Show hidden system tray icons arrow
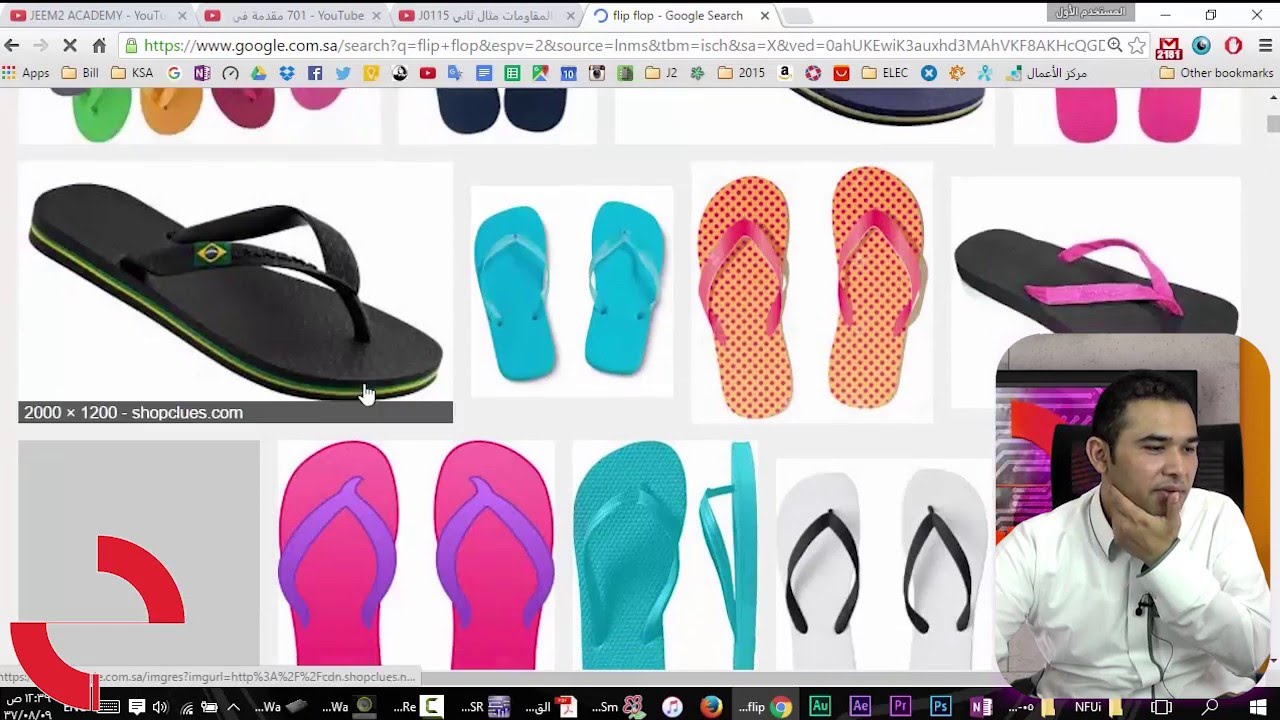 point(234,706)
